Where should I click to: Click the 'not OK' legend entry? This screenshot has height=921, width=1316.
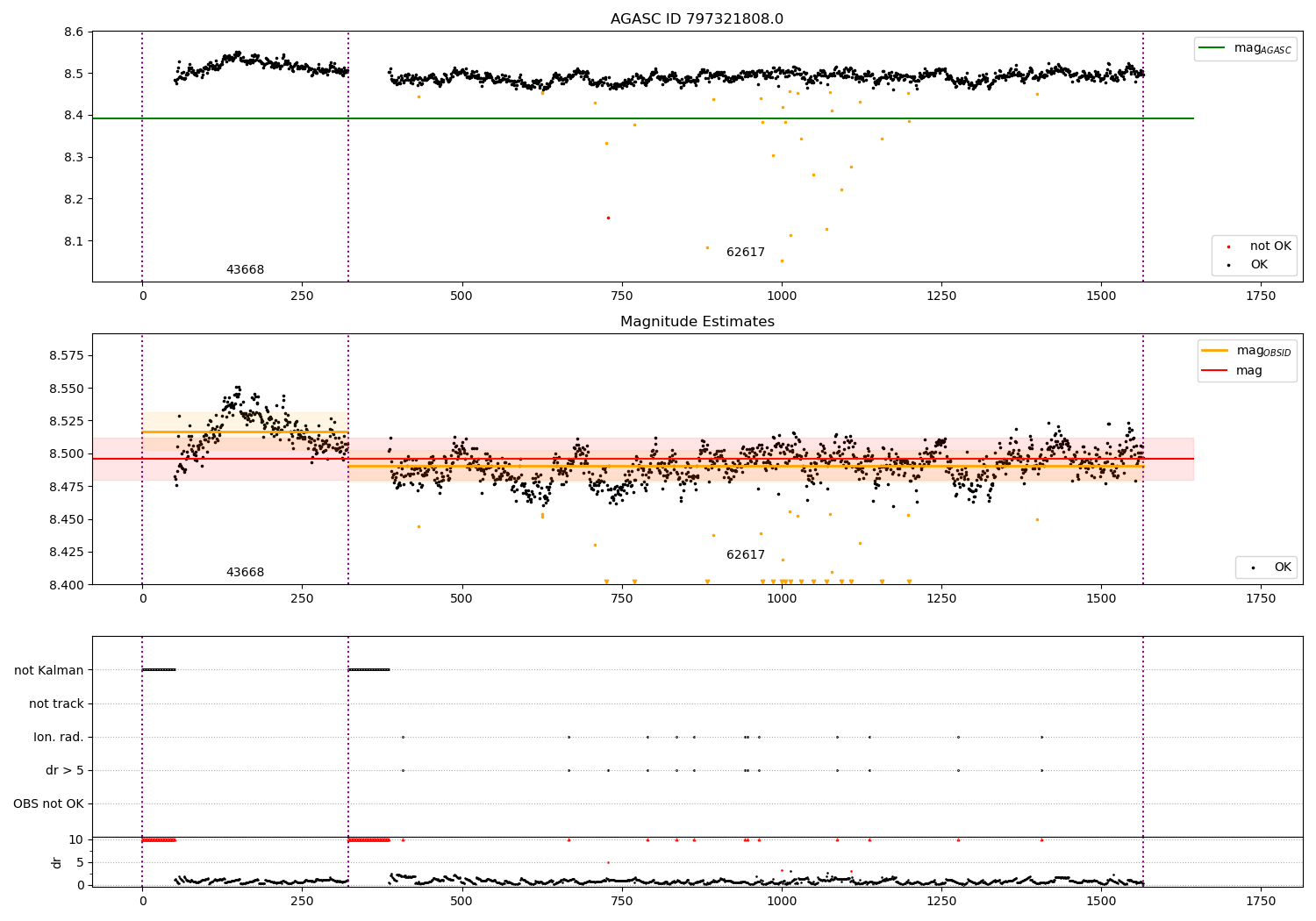click(x=1256, y=246)
